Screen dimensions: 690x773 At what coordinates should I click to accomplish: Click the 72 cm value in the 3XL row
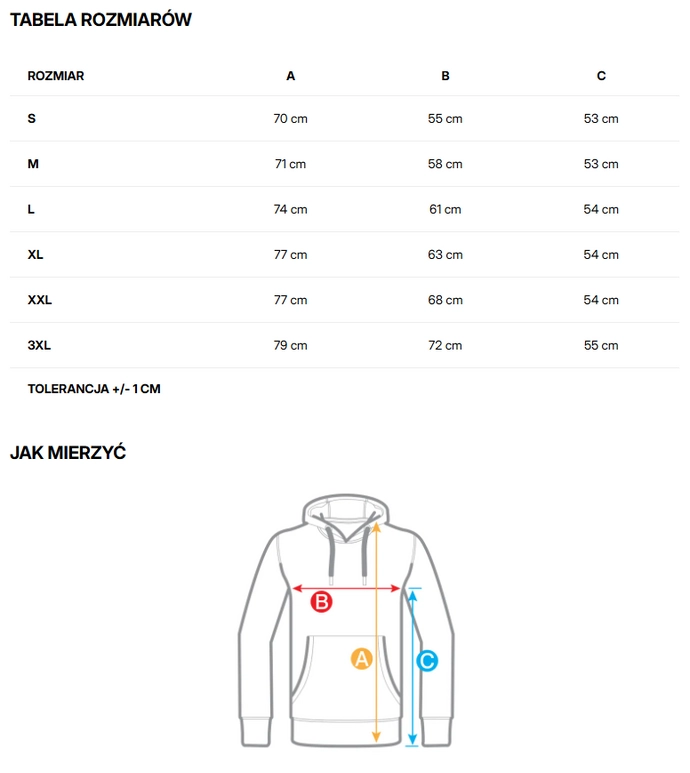coord(446,346)
